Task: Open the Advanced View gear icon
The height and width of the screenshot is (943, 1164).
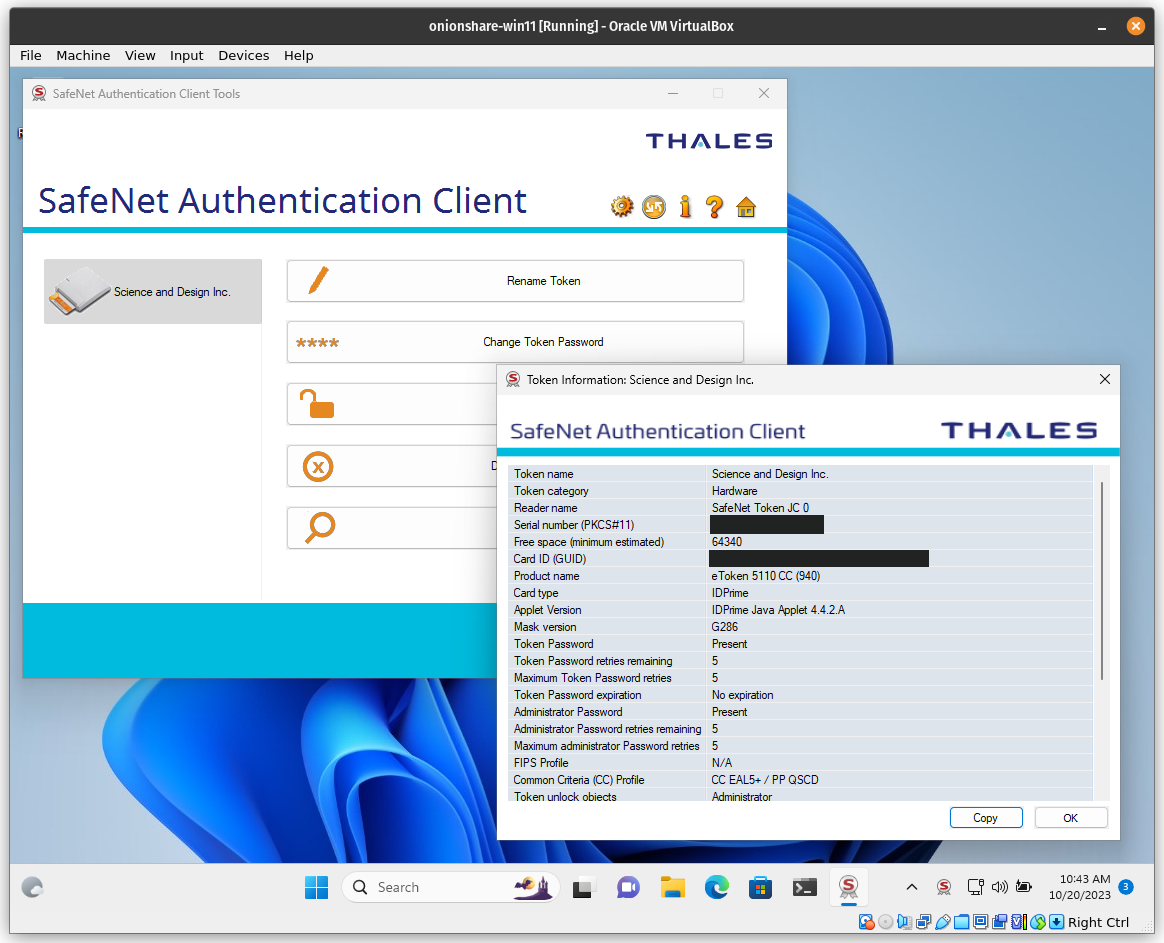Action: (622, 206)
